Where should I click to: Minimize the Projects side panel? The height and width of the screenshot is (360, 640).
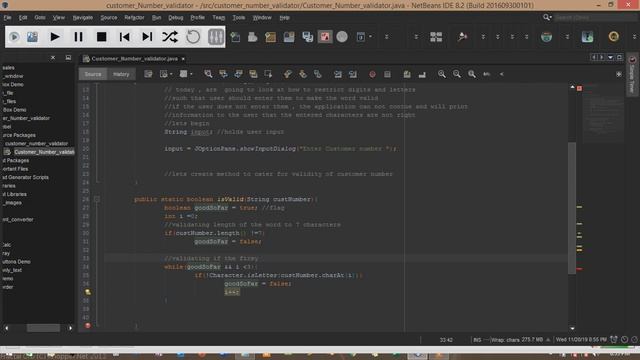click(68, 58)
